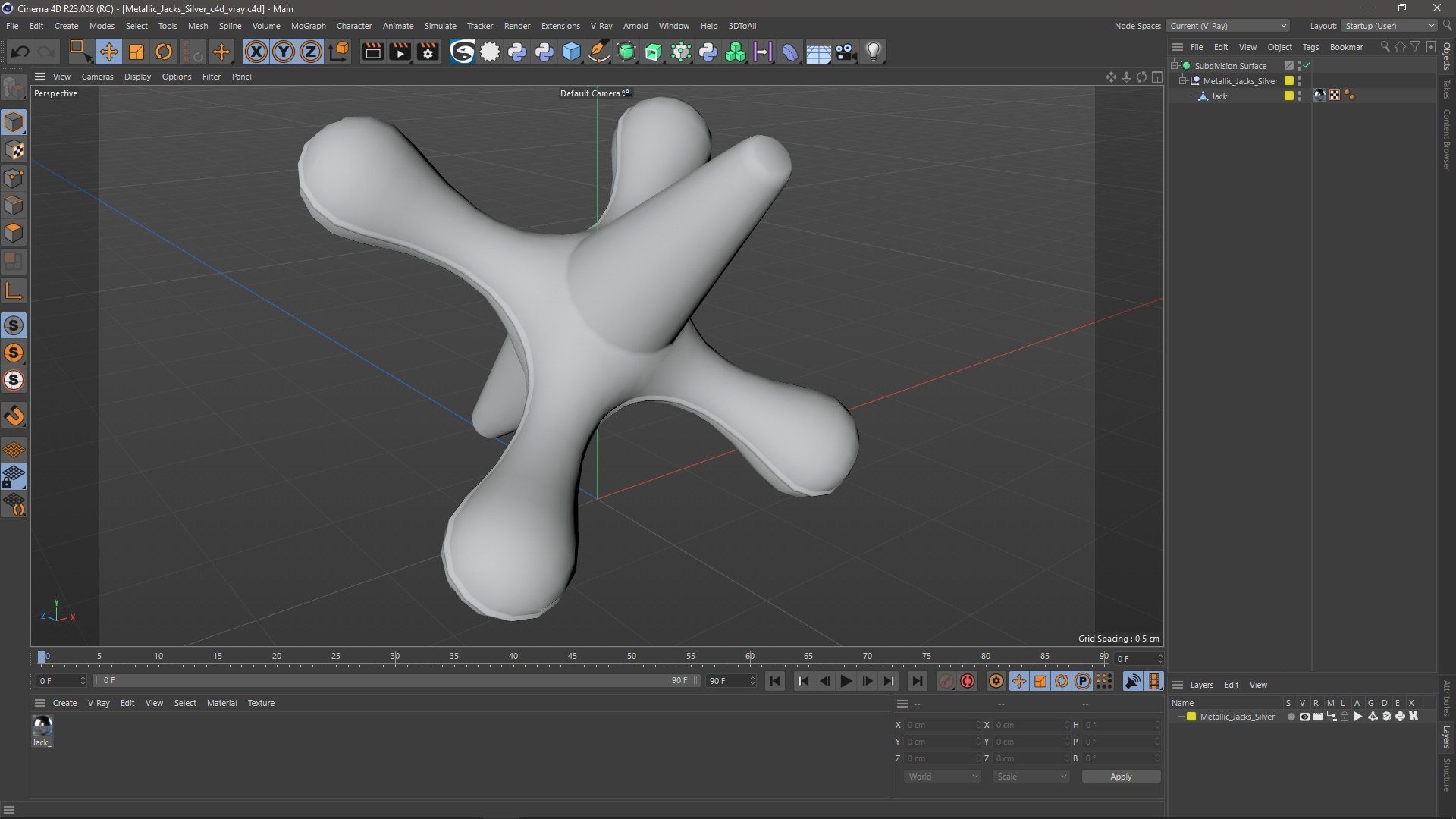Collapse Metallic_Jacks_Silver tree item

pyautogui.click(x=1182, y=81)
